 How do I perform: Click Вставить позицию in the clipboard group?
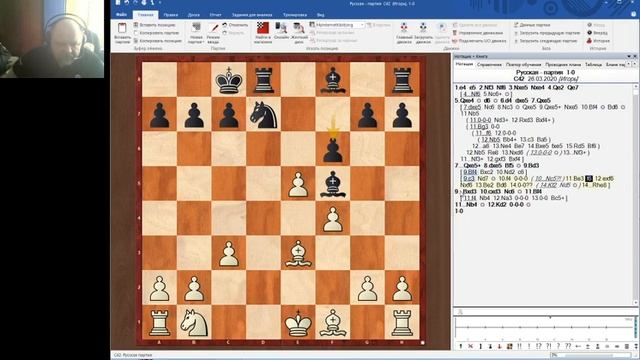(x=155, y=25)
